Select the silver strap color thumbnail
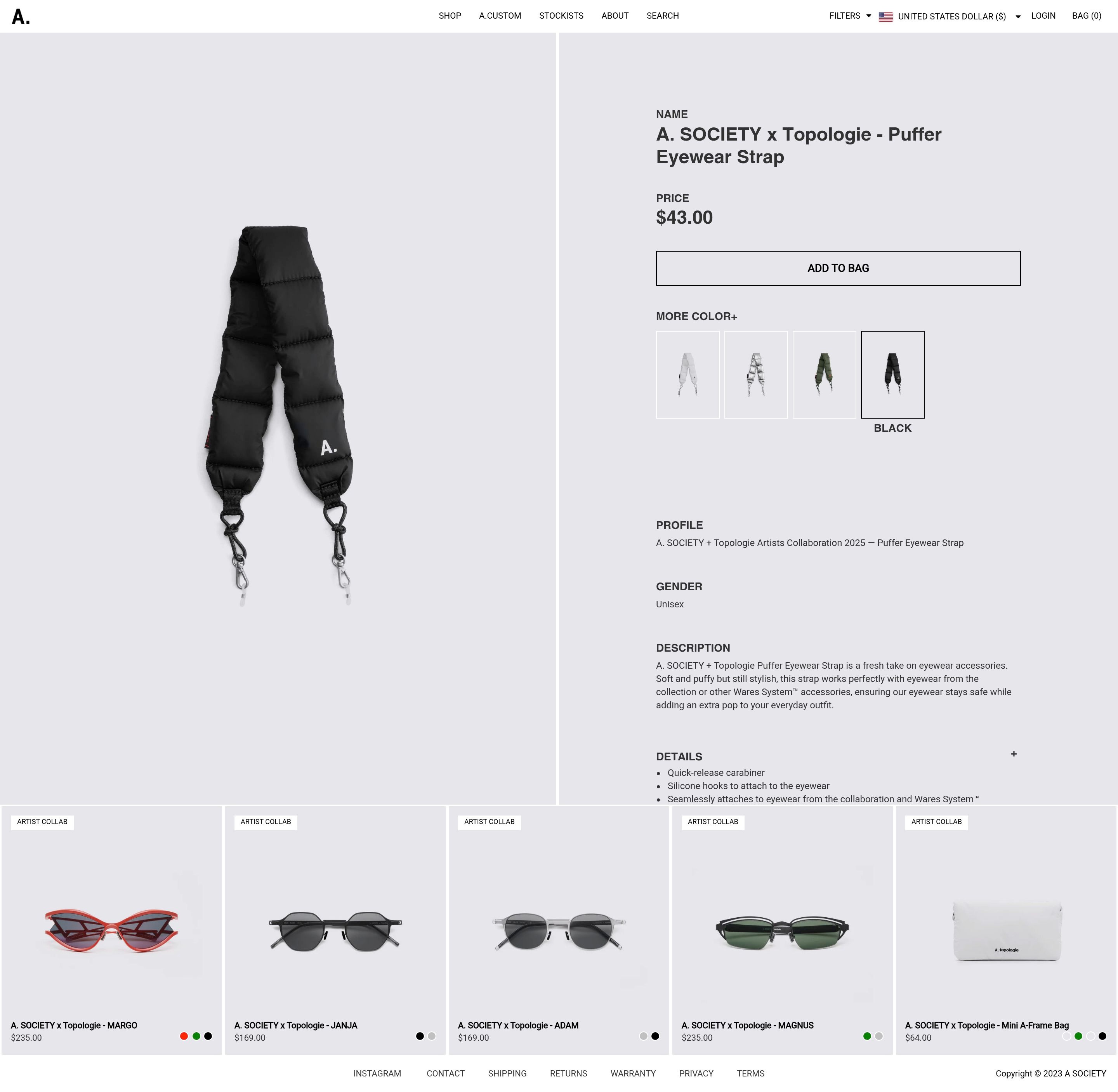Screen dimensions: 1118x1092 [x=756, y=374]
